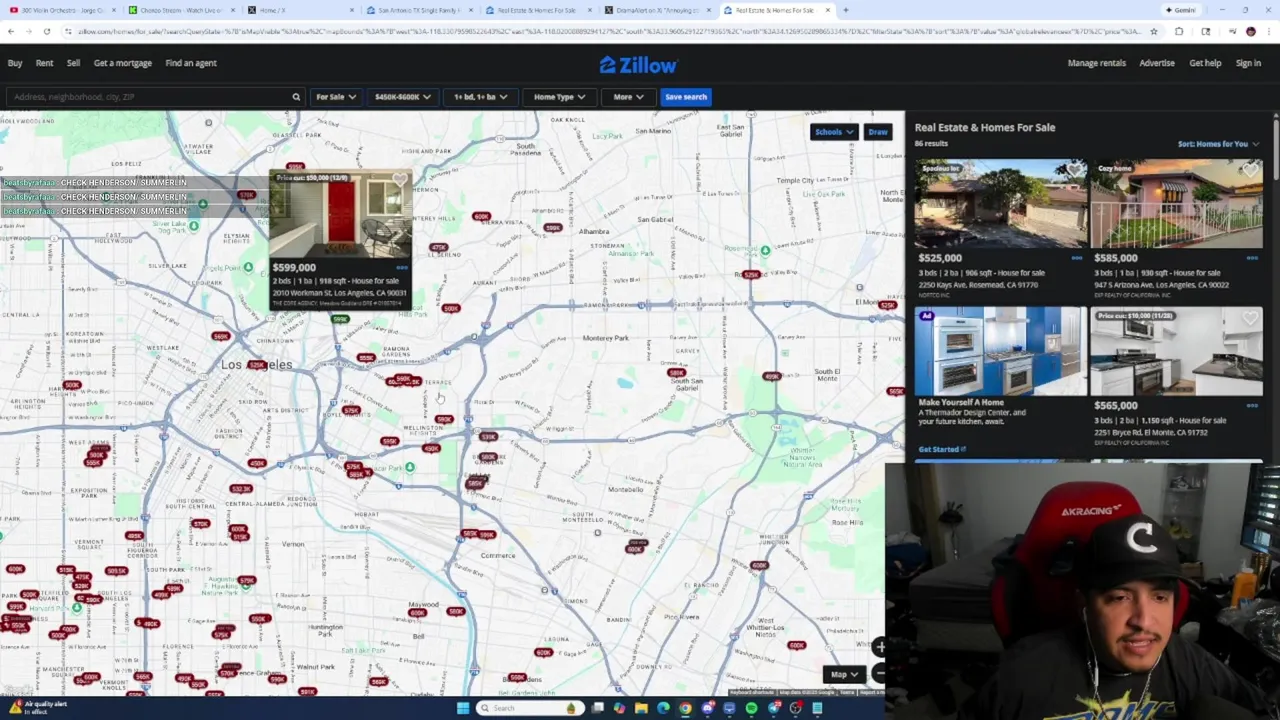1280x720 pixels.
Task: Click 2250 Kays Ave, Rosemead address text
Action: [x=979, y=285]
